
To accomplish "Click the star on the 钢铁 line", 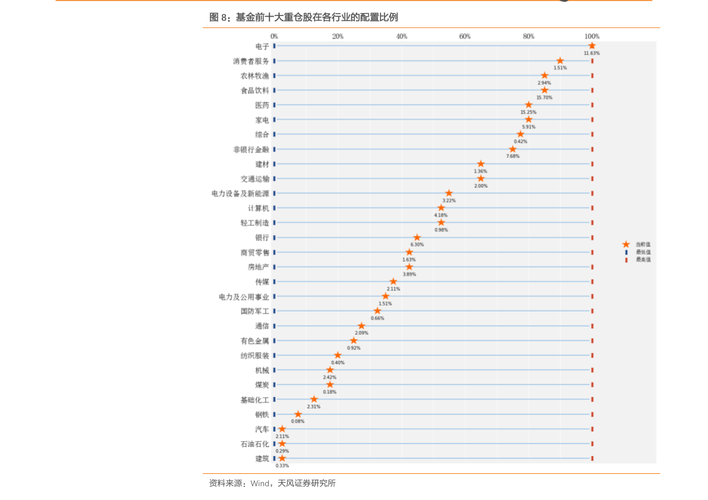I will click(298, 414).
